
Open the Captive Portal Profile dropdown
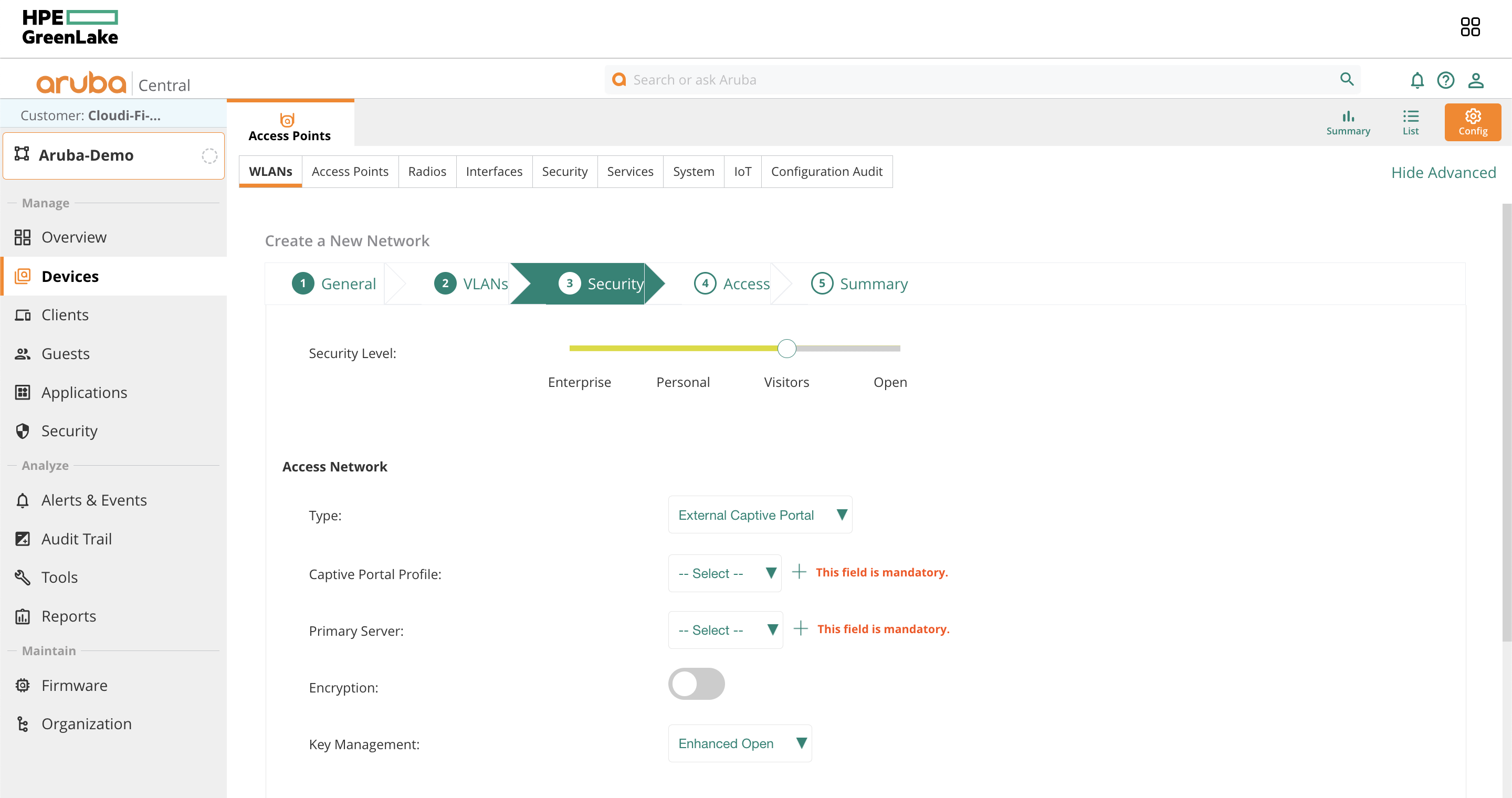click(724, 573)
